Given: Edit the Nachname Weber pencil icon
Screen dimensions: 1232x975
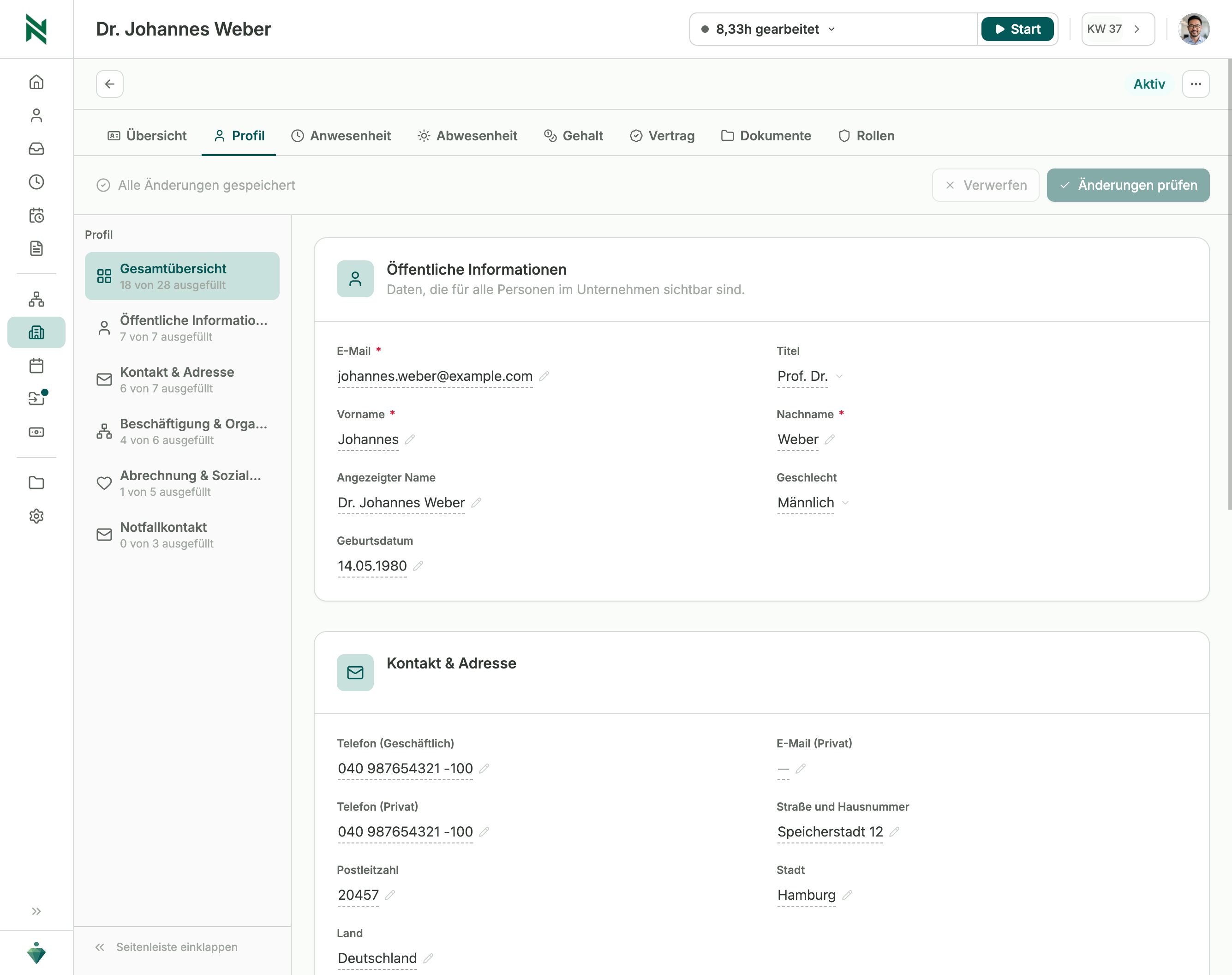Looking at the screenshot, I should [830, 439].
